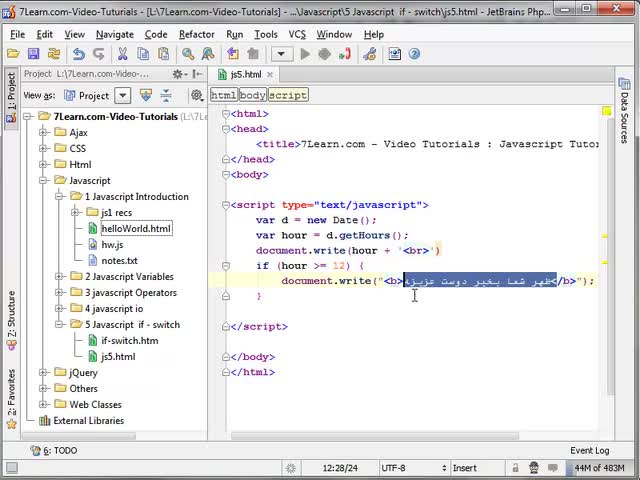Click the collapse all icon in Project
This screenshot has width=640, height=480.
coord(166,96)
